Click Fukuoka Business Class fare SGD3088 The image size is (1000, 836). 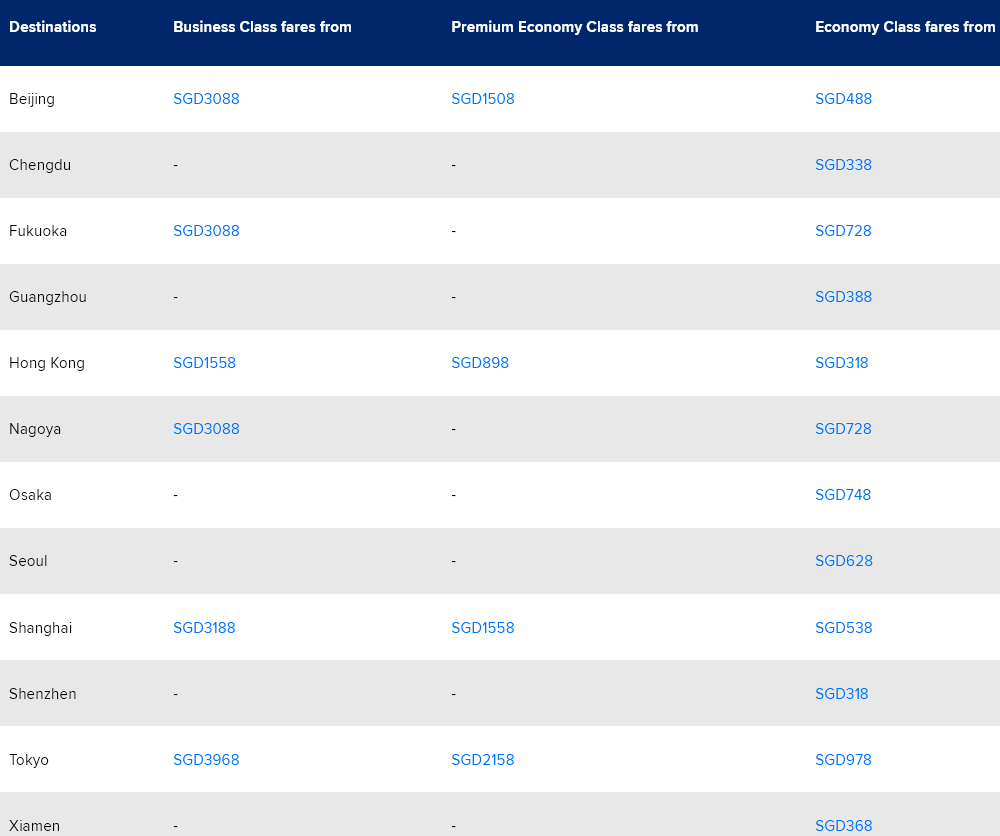206,231
